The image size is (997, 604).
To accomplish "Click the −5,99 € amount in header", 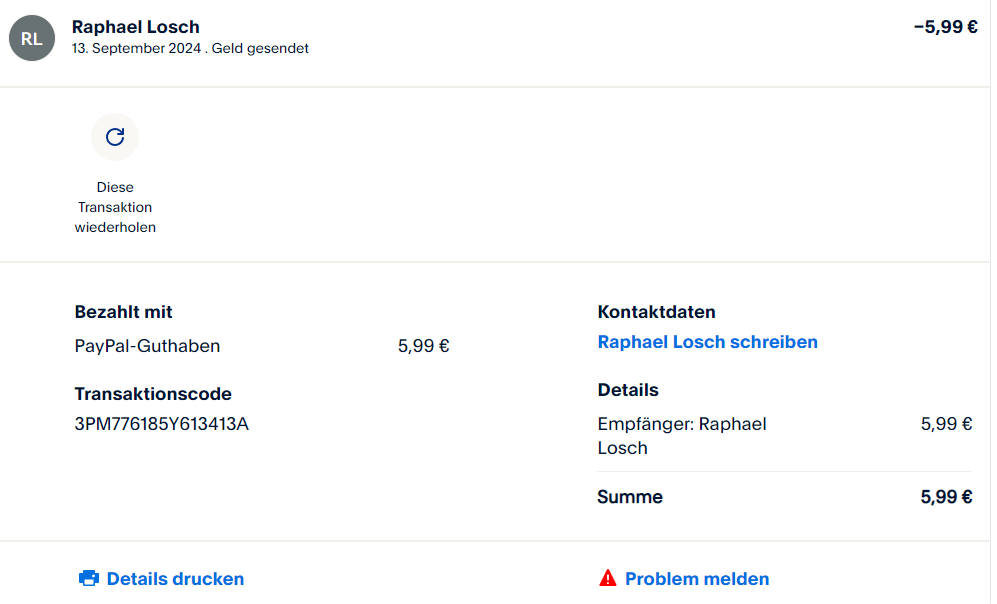I will [945, 27].
